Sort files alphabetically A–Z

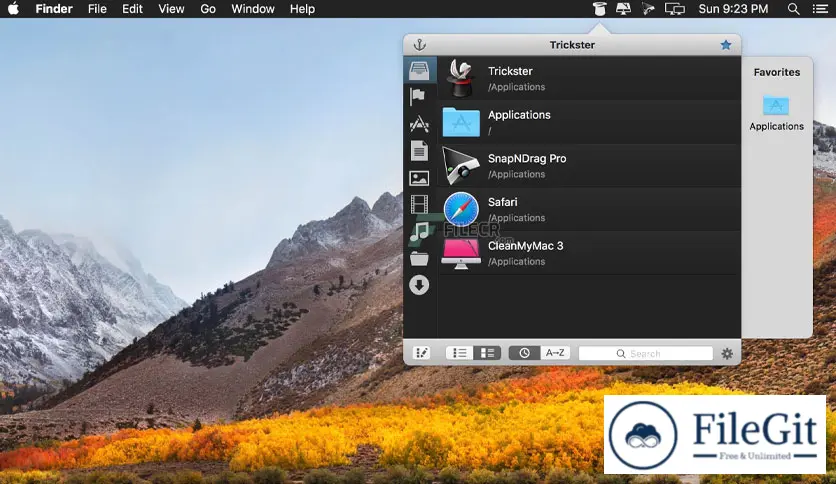click(x=555, y=353)
